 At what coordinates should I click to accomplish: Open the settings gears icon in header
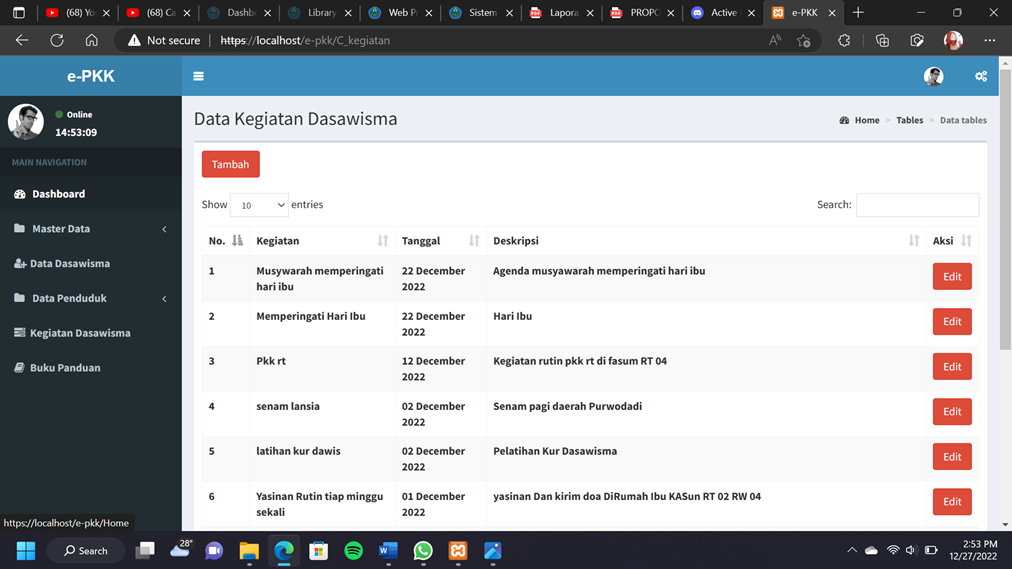980,76
